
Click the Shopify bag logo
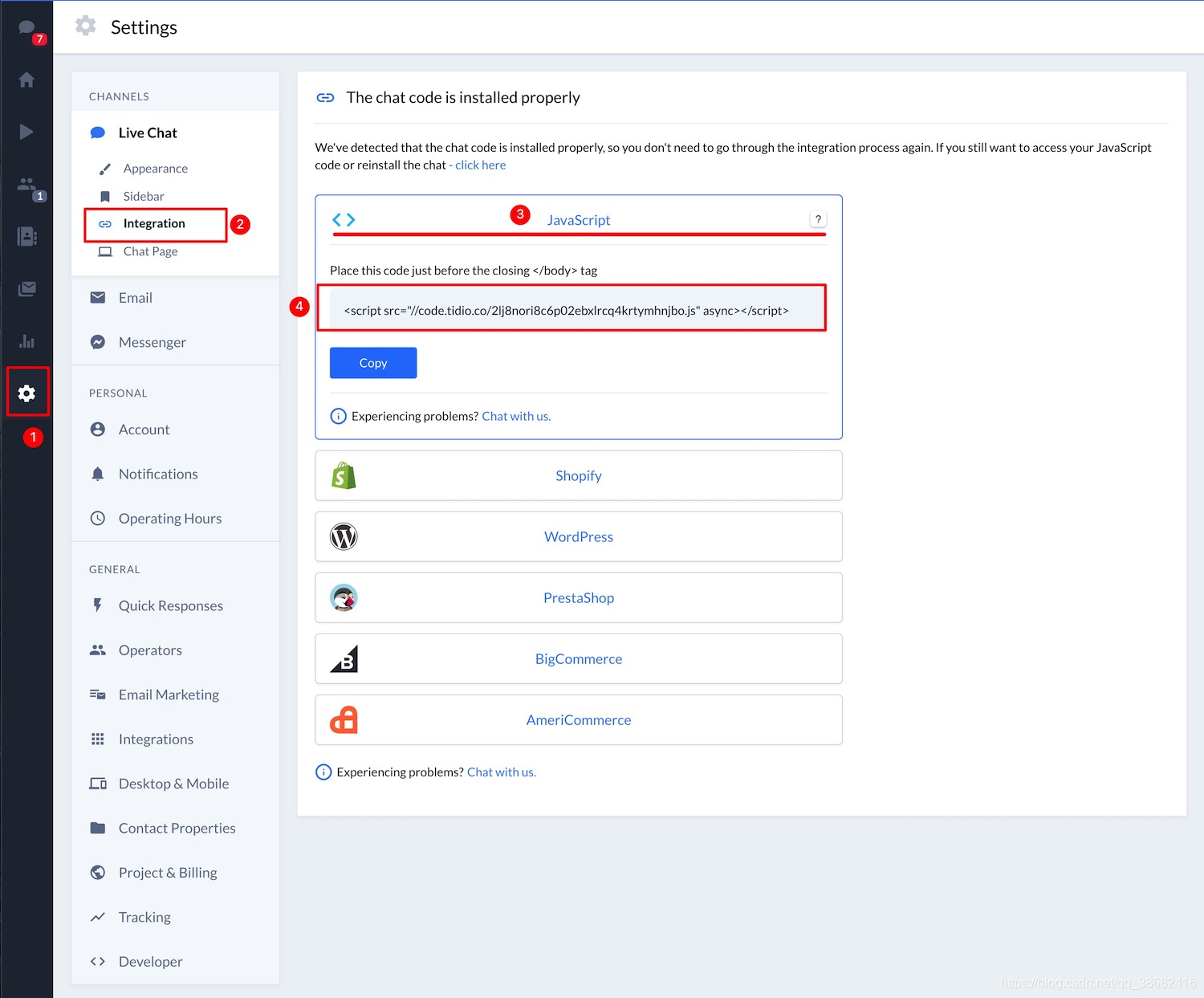[x=344, y=475]
